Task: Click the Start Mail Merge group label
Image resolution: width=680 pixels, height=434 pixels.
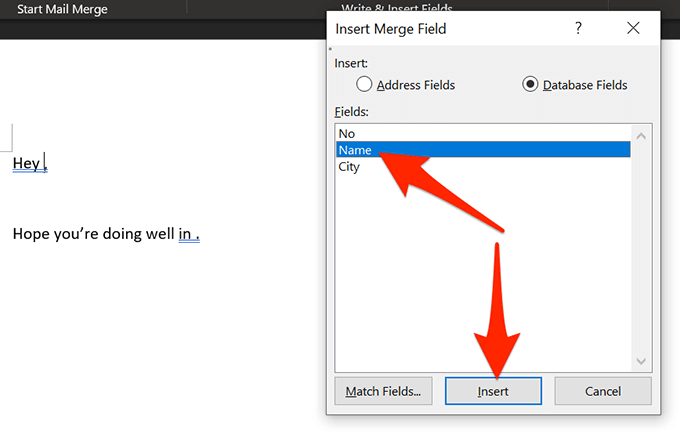Action: [x=62, y=9]
